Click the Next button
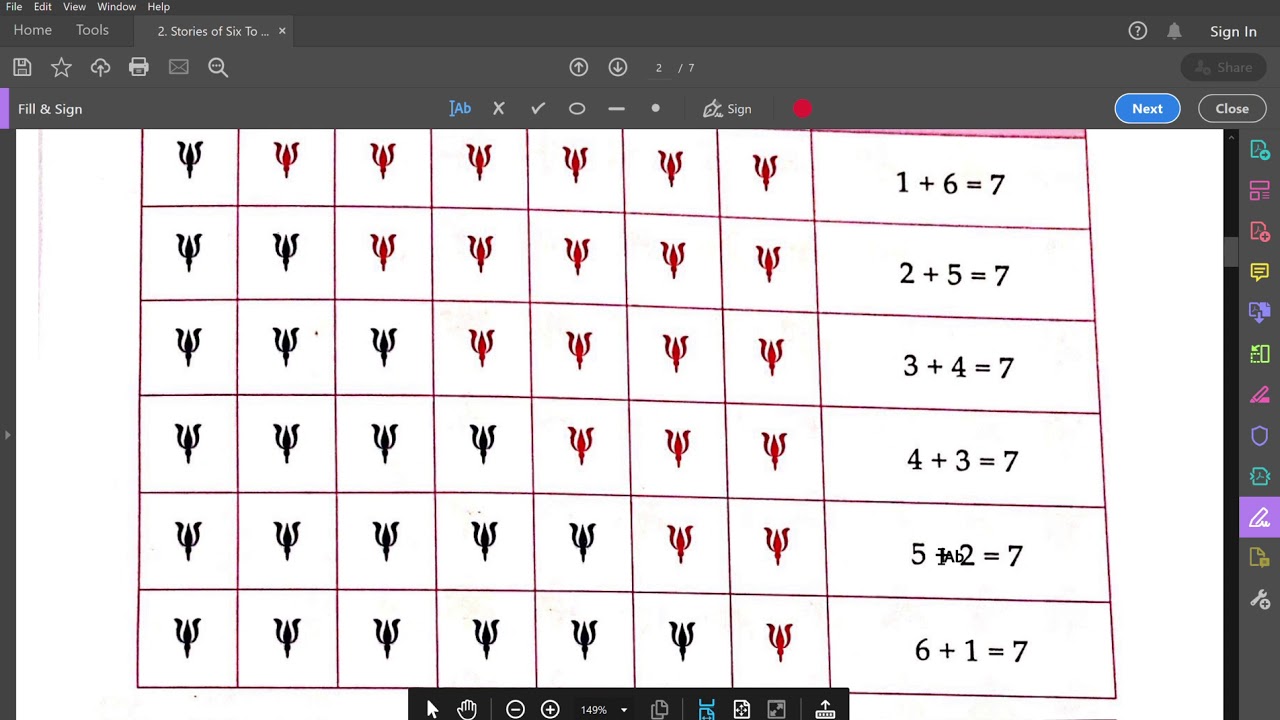1280x720 pixels. pos(1147,108)
